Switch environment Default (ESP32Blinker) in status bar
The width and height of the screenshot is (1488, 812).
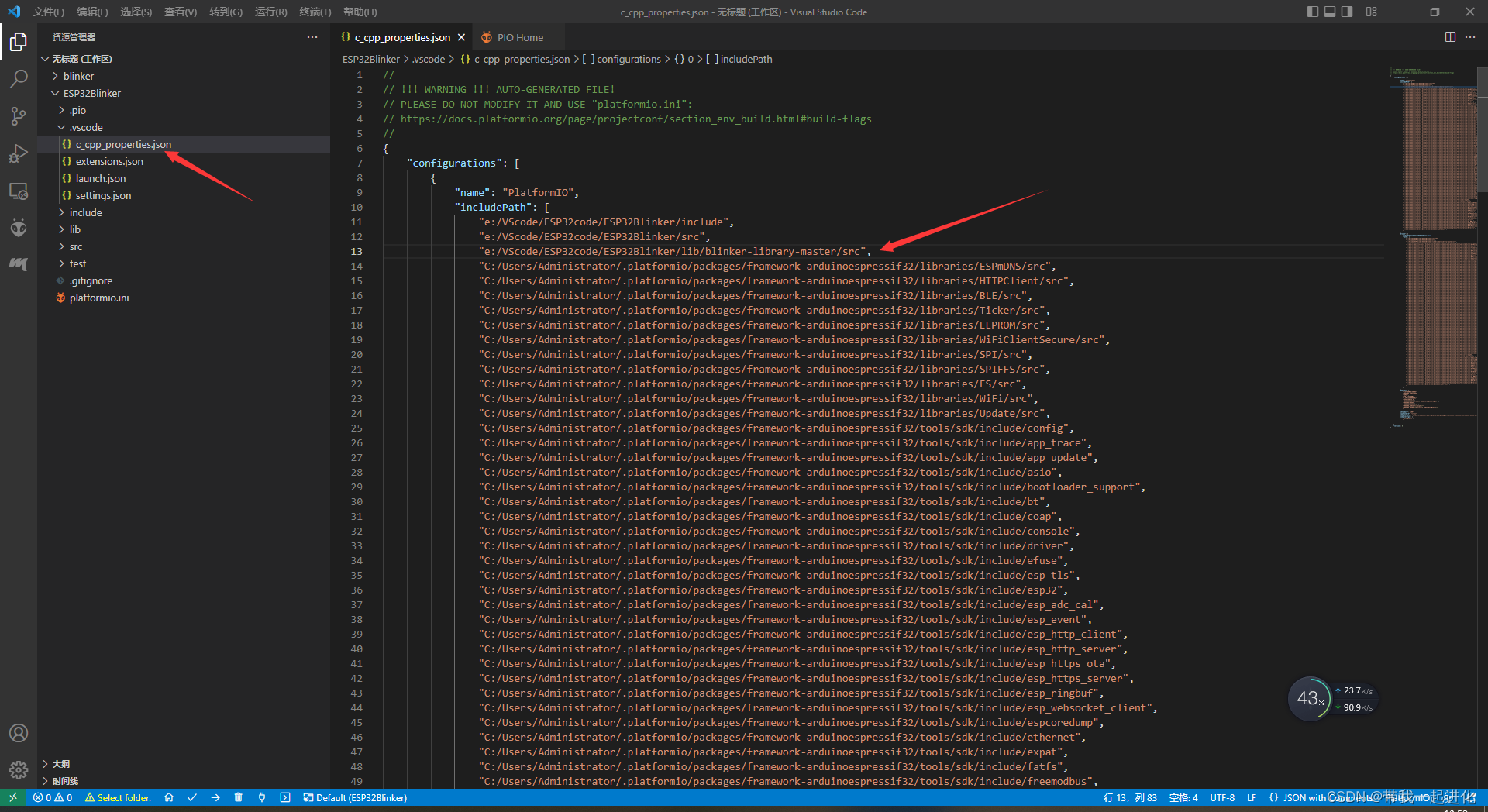click(x=355, y=797)
